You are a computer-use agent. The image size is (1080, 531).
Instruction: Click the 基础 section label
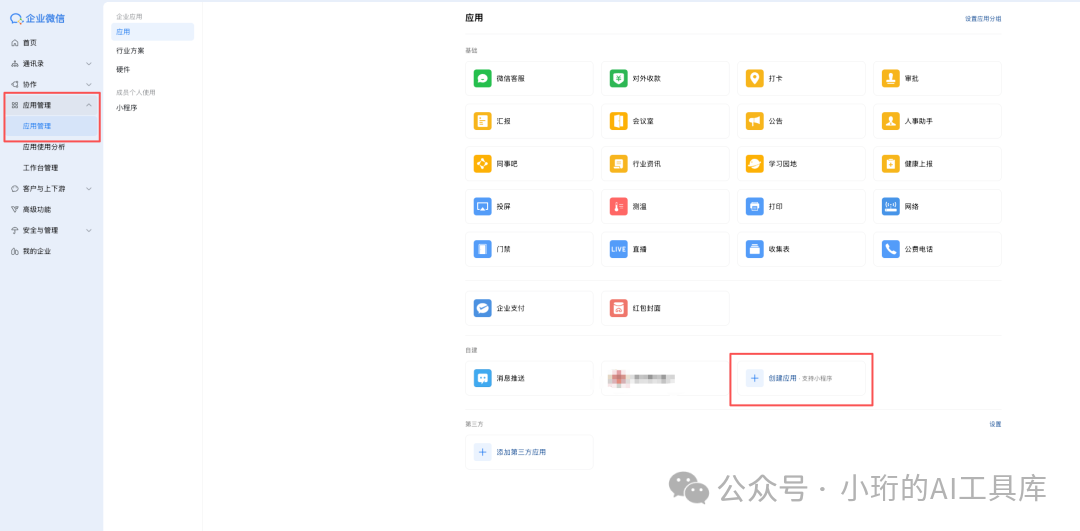point(471,51)
